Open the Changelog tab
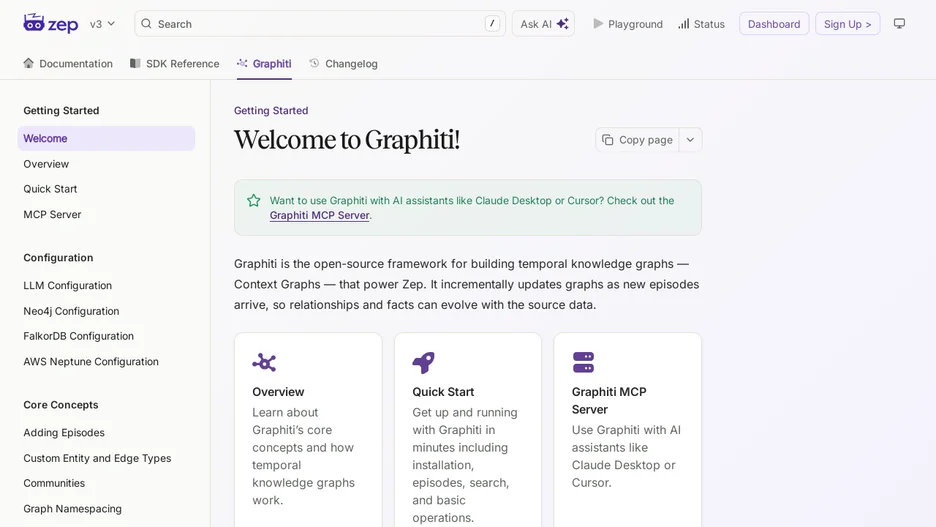936x527 pixels. [x=343, y=63]
